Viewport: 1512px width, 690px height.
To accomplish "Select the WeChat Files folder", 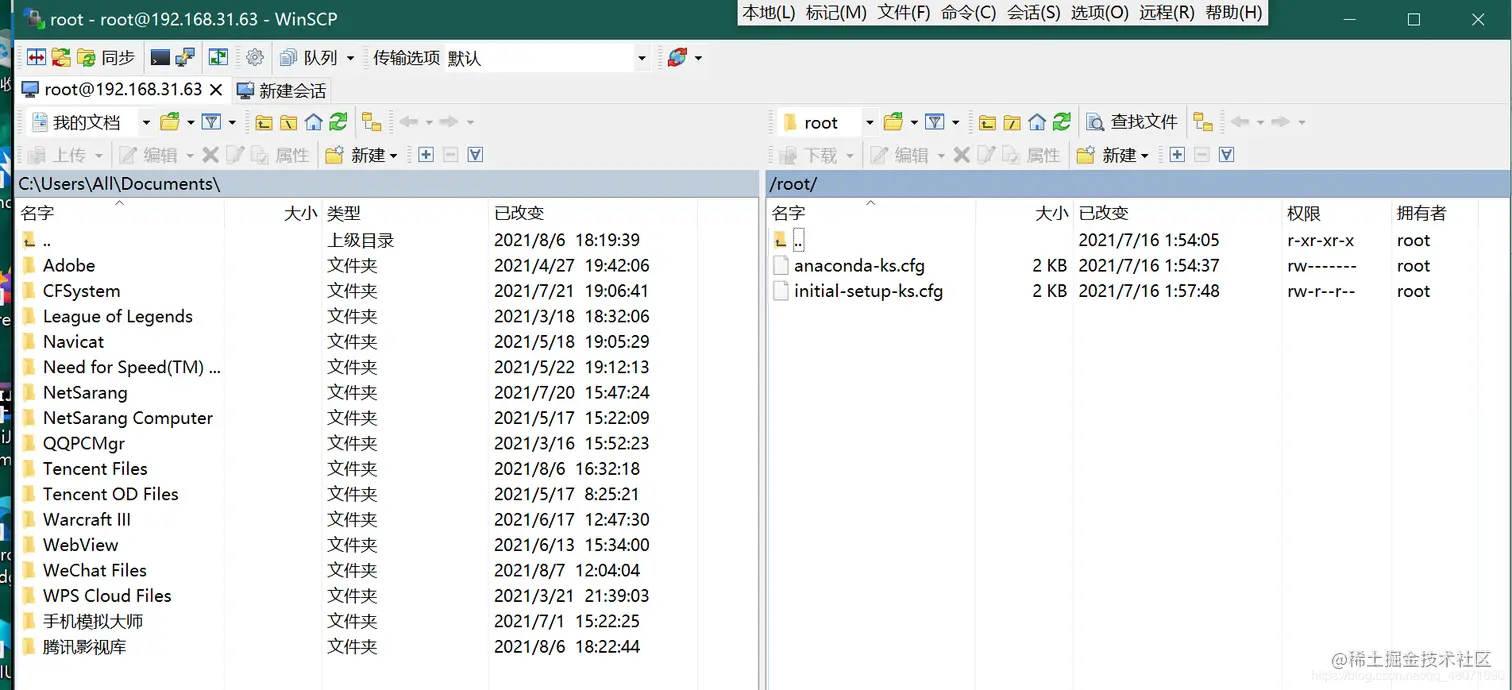I will coord(94,570).
